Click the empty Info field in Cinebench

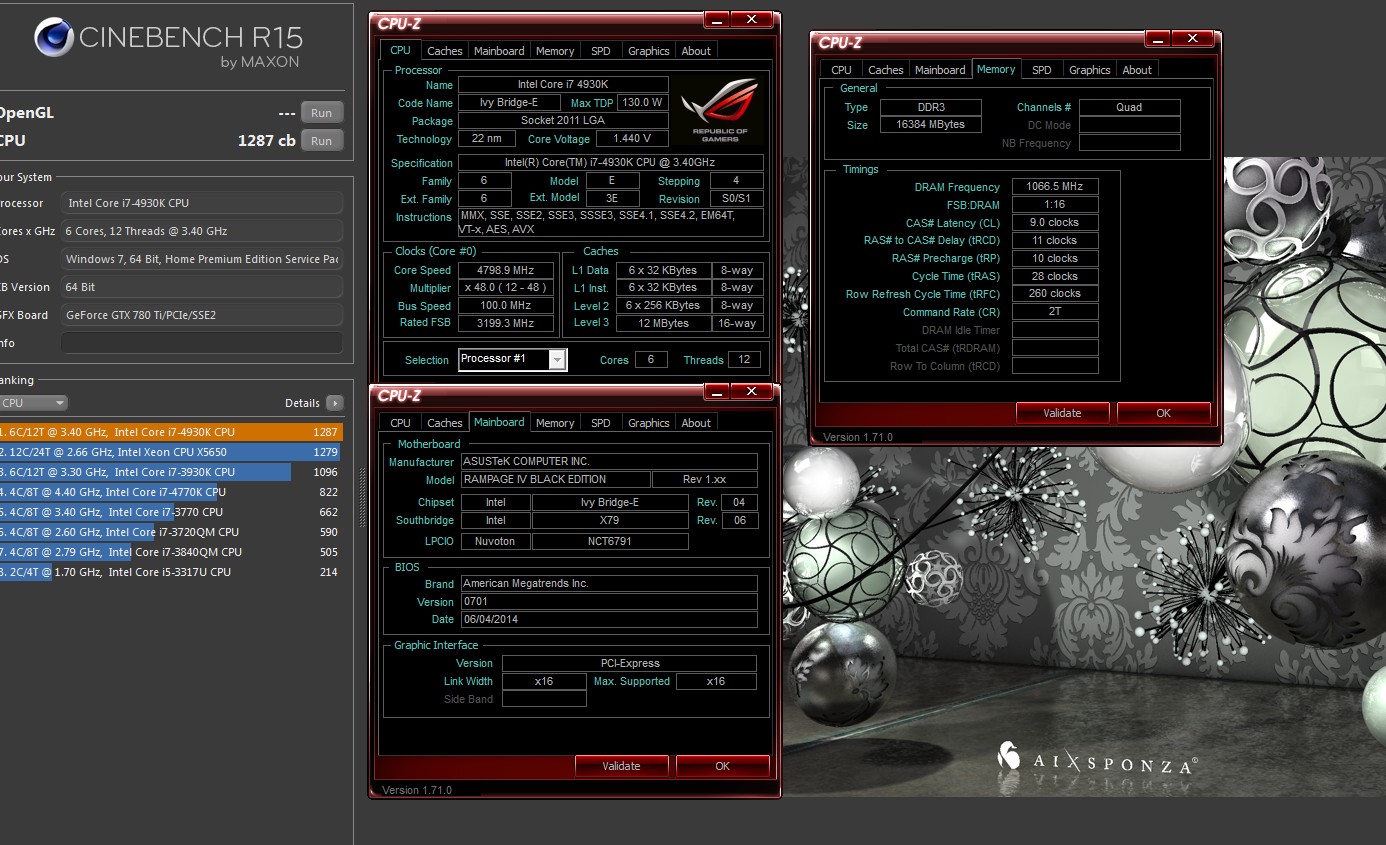coord(202,343)
